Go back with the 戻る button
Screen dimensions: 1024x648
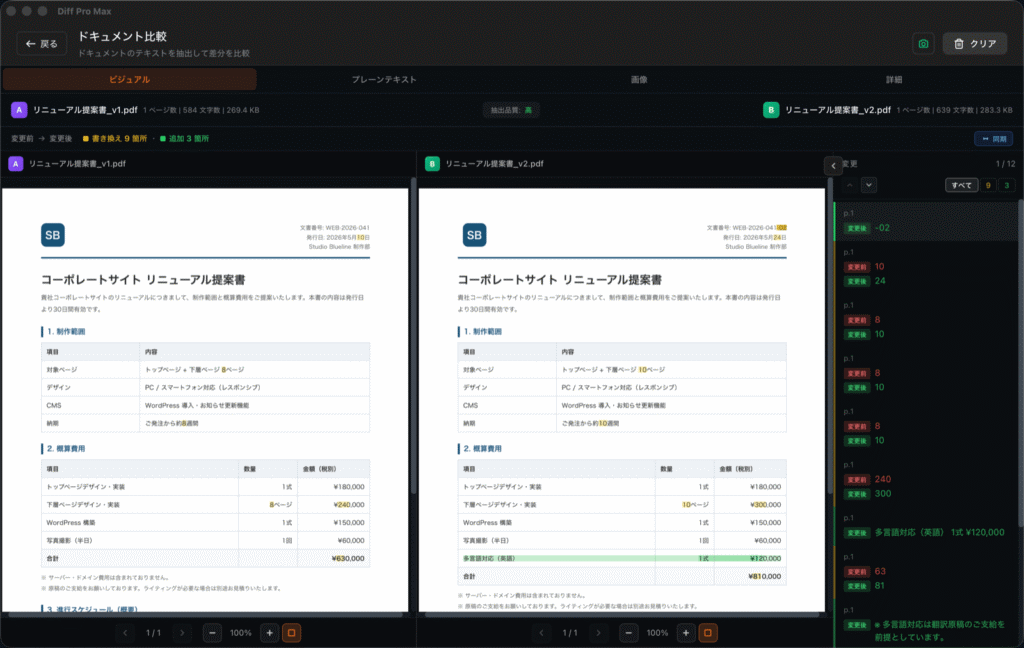tap(42, 44)
